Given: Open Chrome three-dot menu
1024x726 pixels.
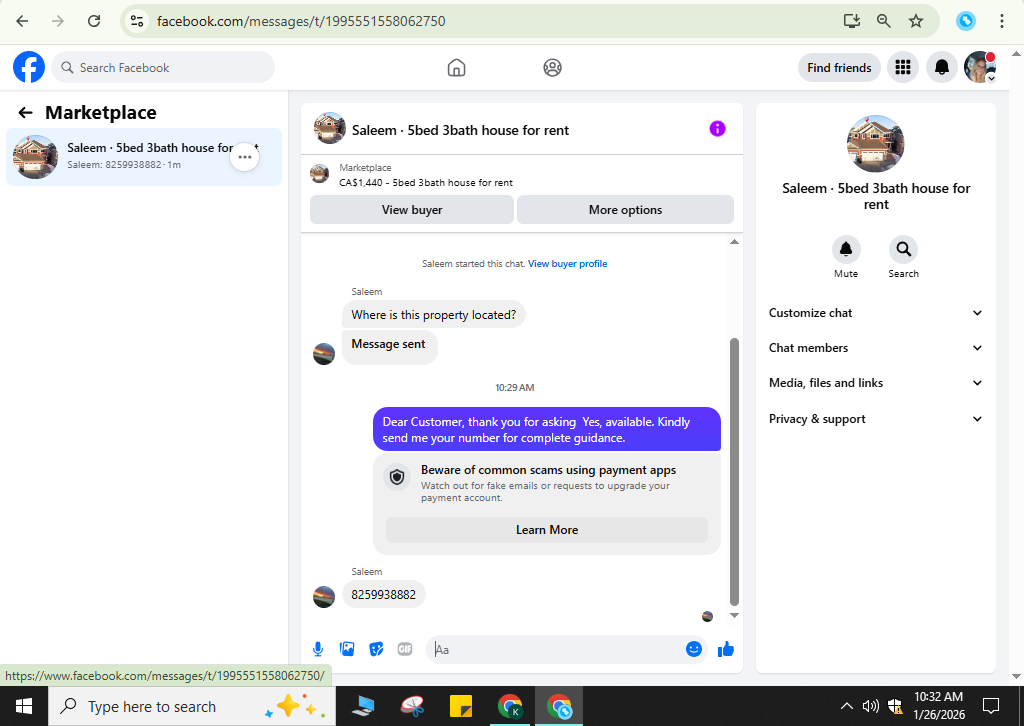Looking at the screenshot, I should (x=1002, y=21).
